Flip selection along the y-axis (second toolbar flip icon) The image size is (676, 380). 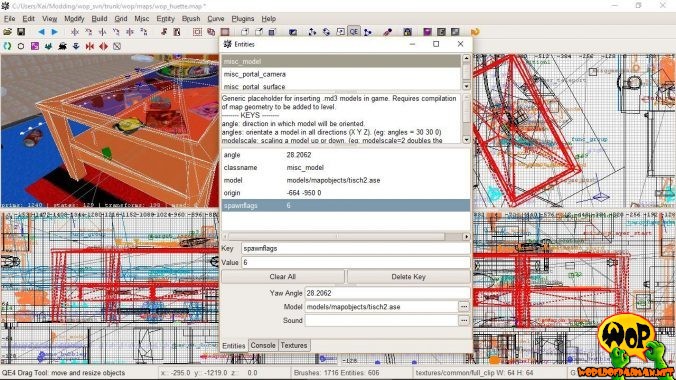point(103,32)
